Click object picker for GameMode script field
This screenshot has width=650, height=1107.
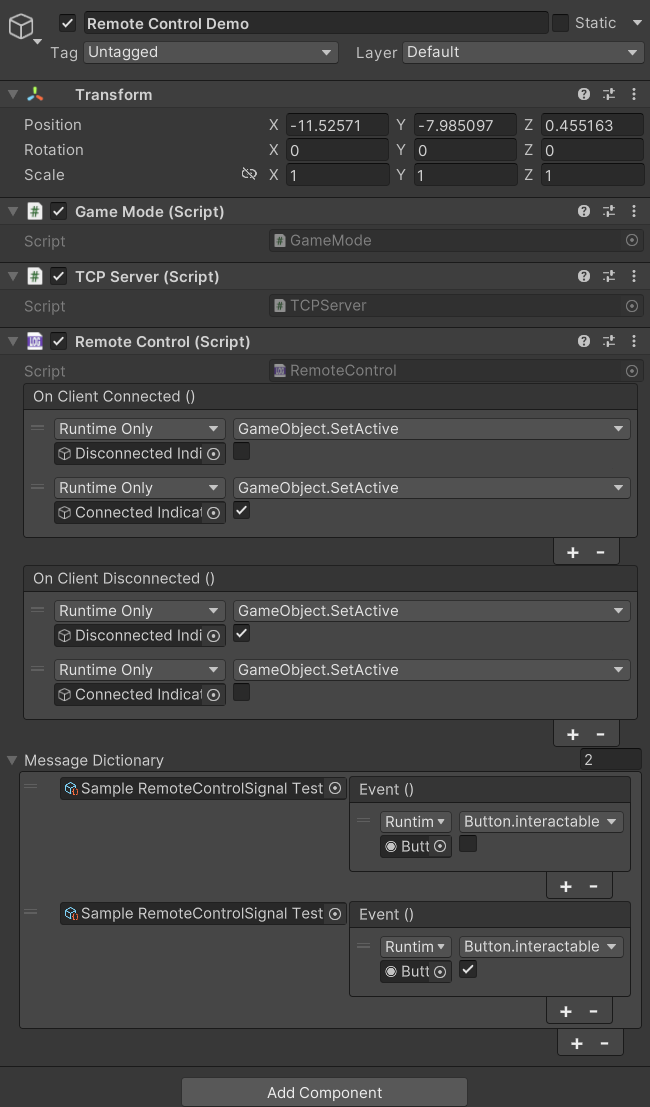pos(632,241)
